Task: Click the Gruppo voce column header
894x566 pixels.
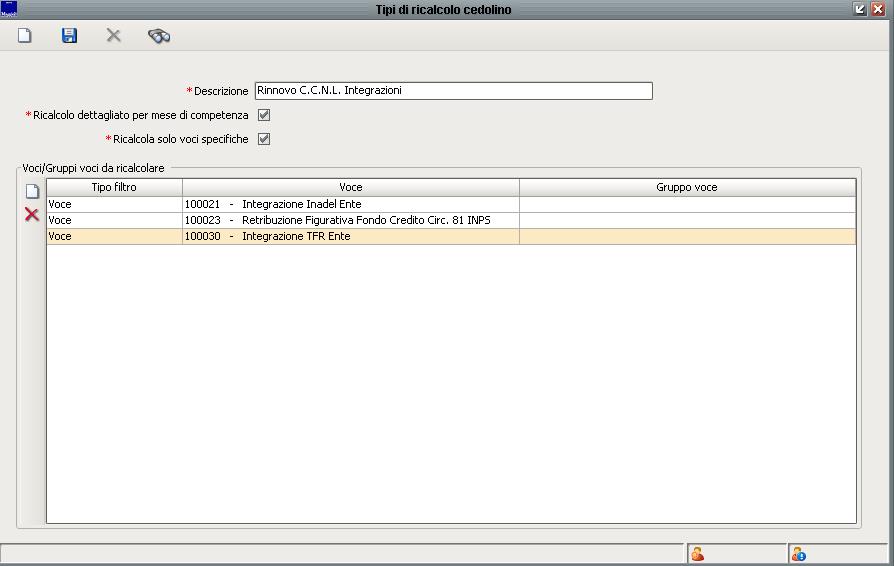Action: pyautogui.click(x=687, y=188)
